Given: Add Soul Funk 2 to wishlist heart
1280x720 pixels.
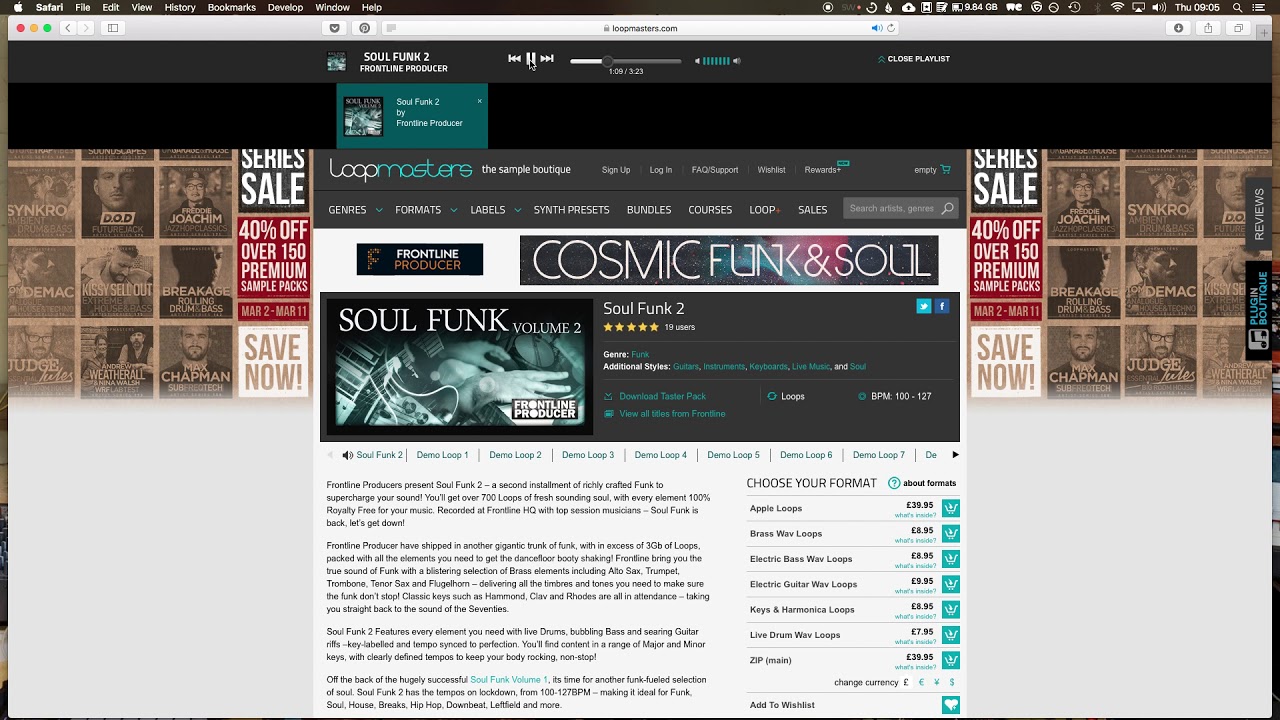Looking at the screenshot, I should pos(951,705).
